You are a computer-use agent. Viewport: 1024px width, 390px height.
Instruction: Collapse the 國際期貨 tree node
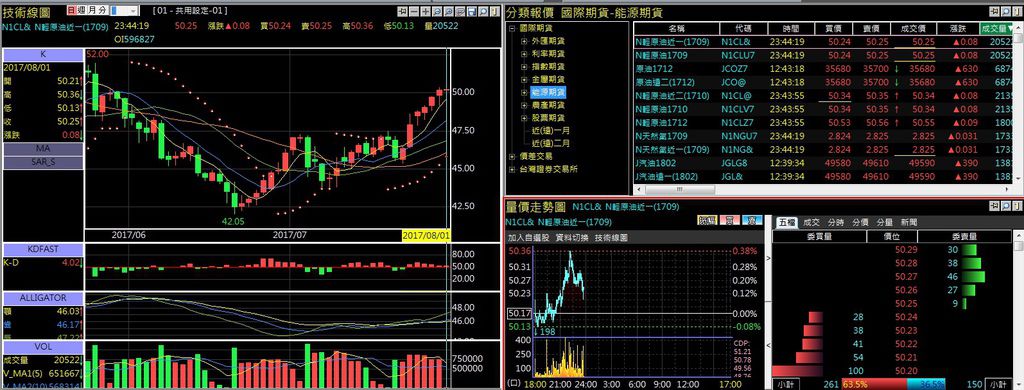pos(512,28)
